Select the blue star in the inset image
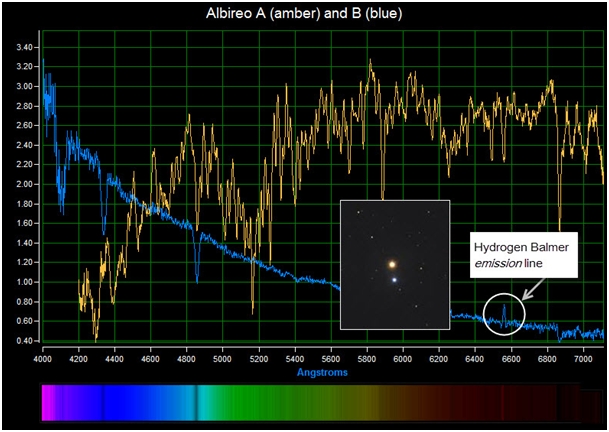 pyautogui.click(x=395, y=280)
